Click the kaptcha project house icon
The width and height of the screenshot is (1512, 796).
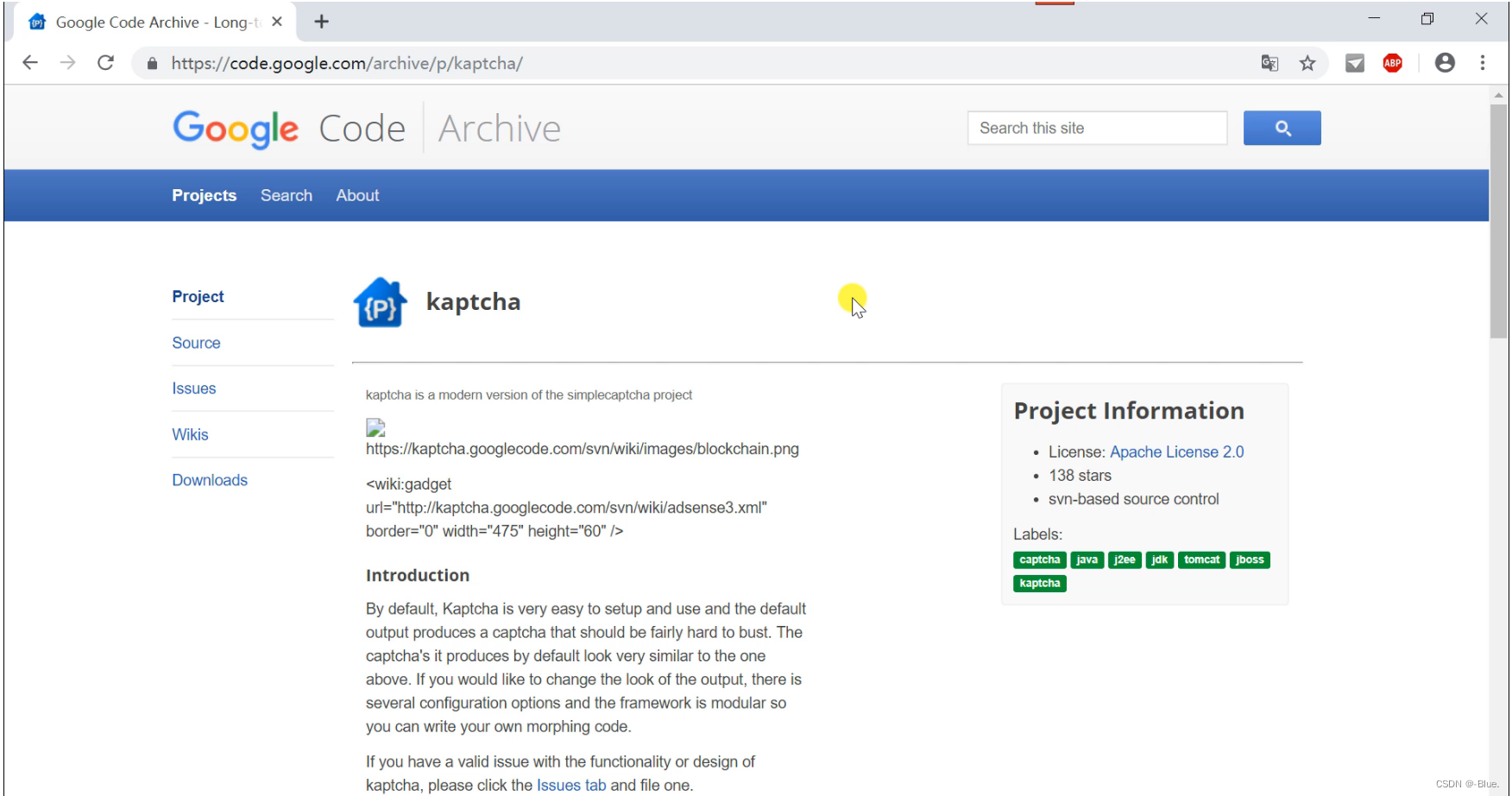[380, 302]
